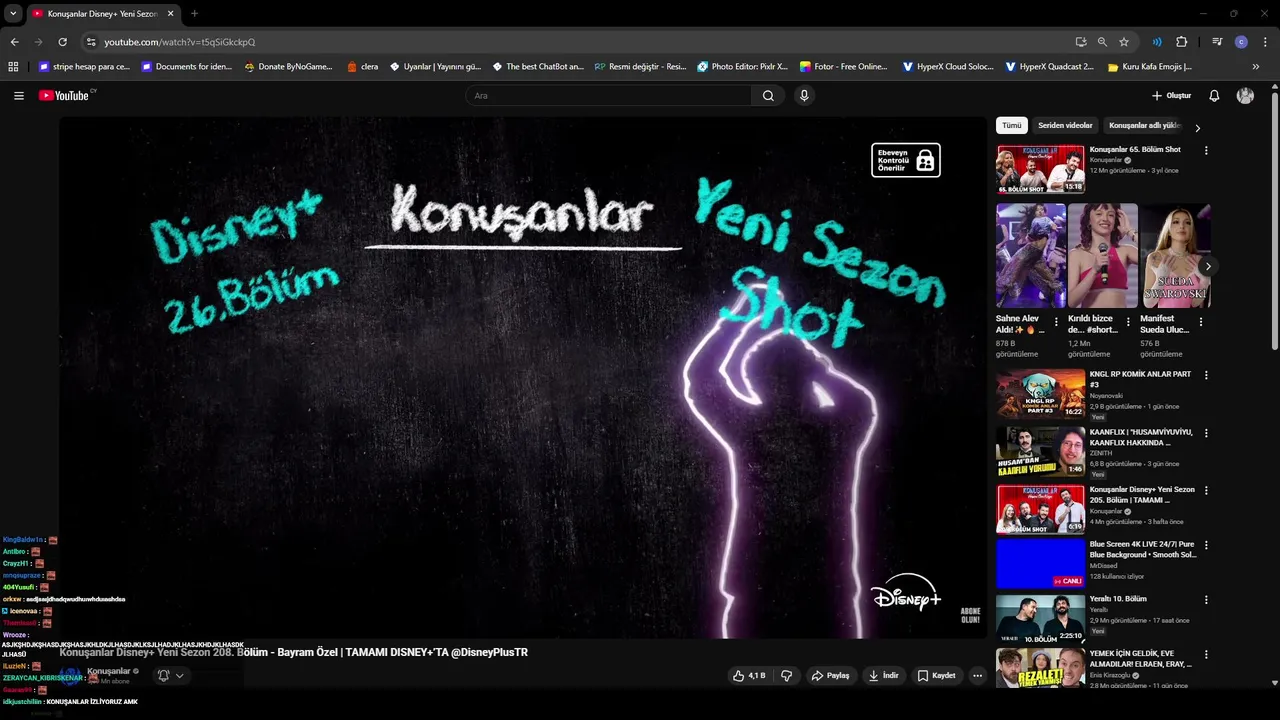Image resolution: width=1280 pixels, height=720 pixels.
Task: Click the Oluştur create button
Action: 1171,96
